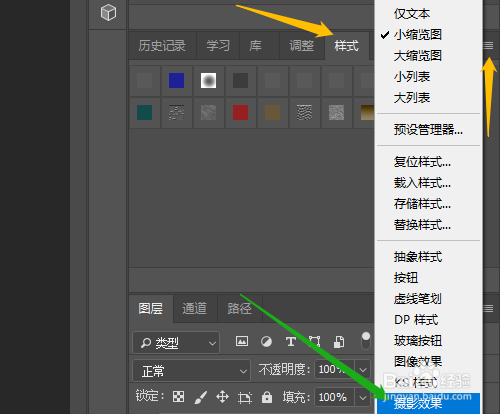Viewport: 500px width, 414px height.
Task: Filter layers by adjustment layer icon
Action: 266,341
